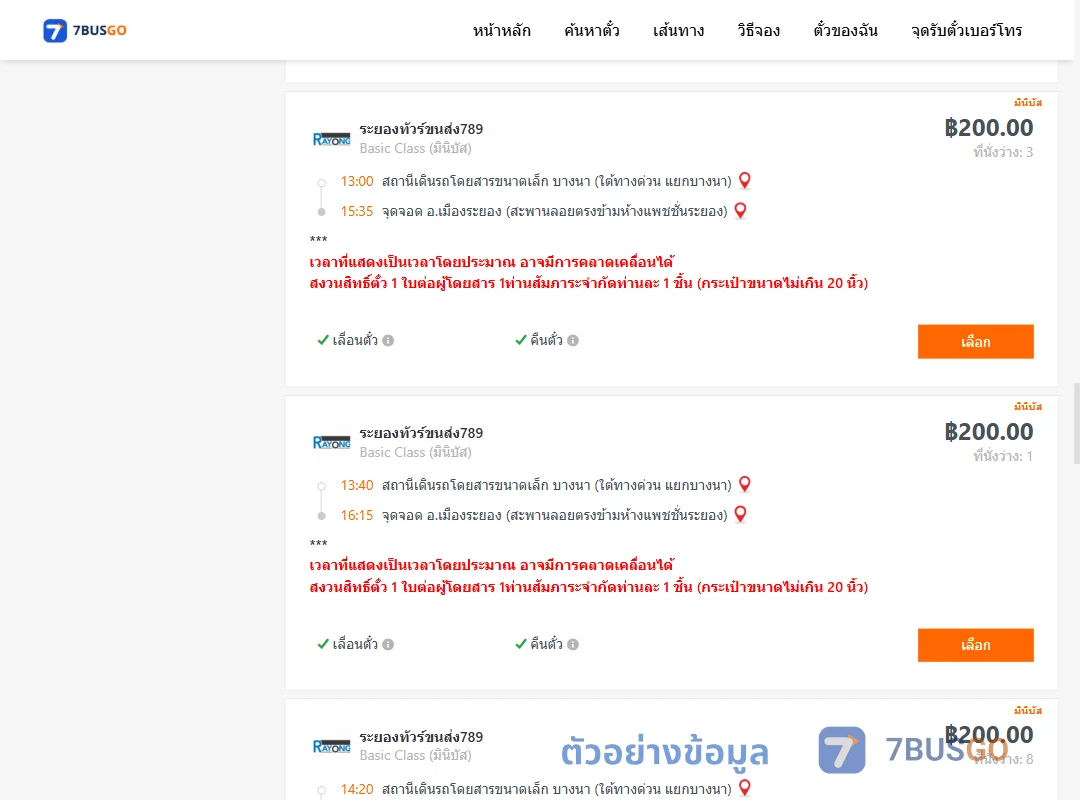The width and height of the screenshot is (1080, 800).
Task: Click operator name ระยองทัวร์ขนส่ง789 in 13:40 card
Action: pyautogui.click(x=421, y=433)
